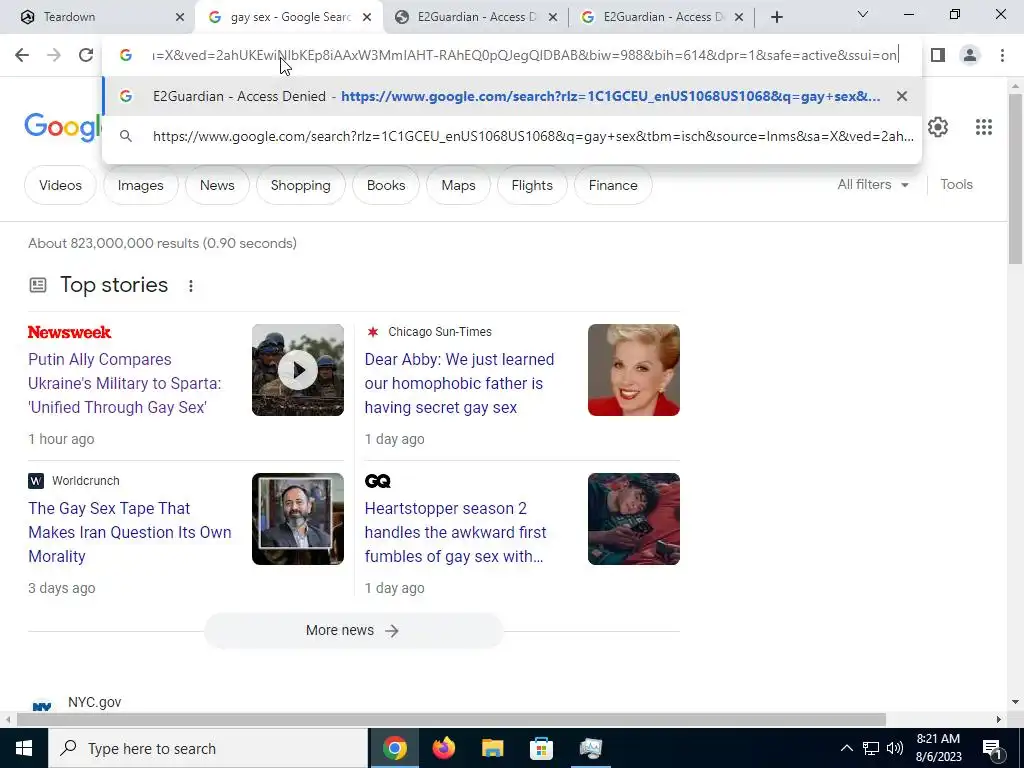Play the Newsweek story video thumbnail

(x=298, y=370)
